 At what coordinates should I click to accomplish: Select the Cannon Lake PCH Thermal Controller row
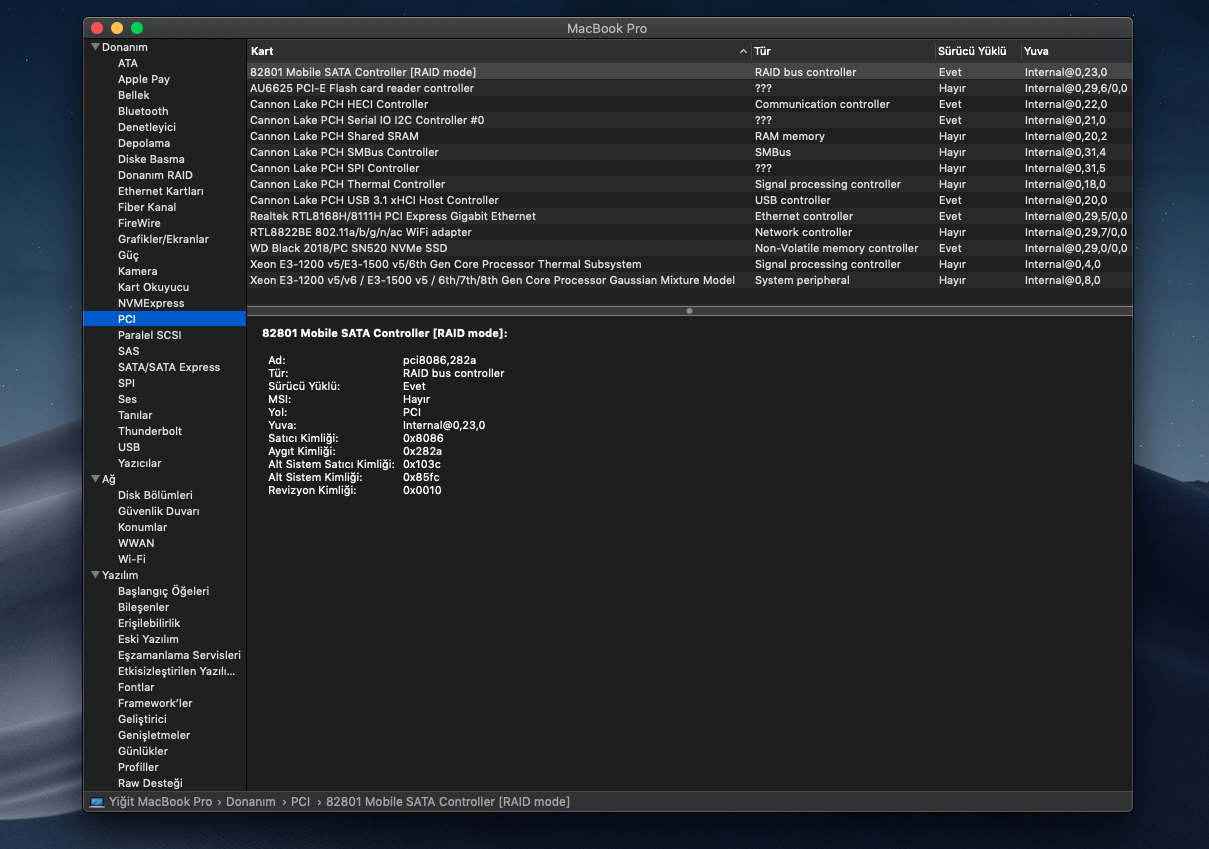pyautogui.click(x=690, y=184)
